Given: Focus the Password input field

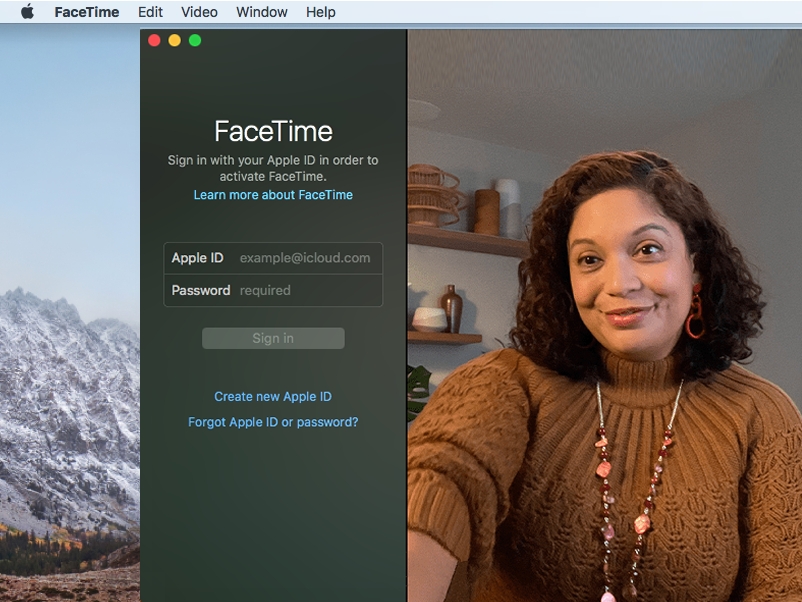Looking at the screenshot, I should (x=273, y=291).
